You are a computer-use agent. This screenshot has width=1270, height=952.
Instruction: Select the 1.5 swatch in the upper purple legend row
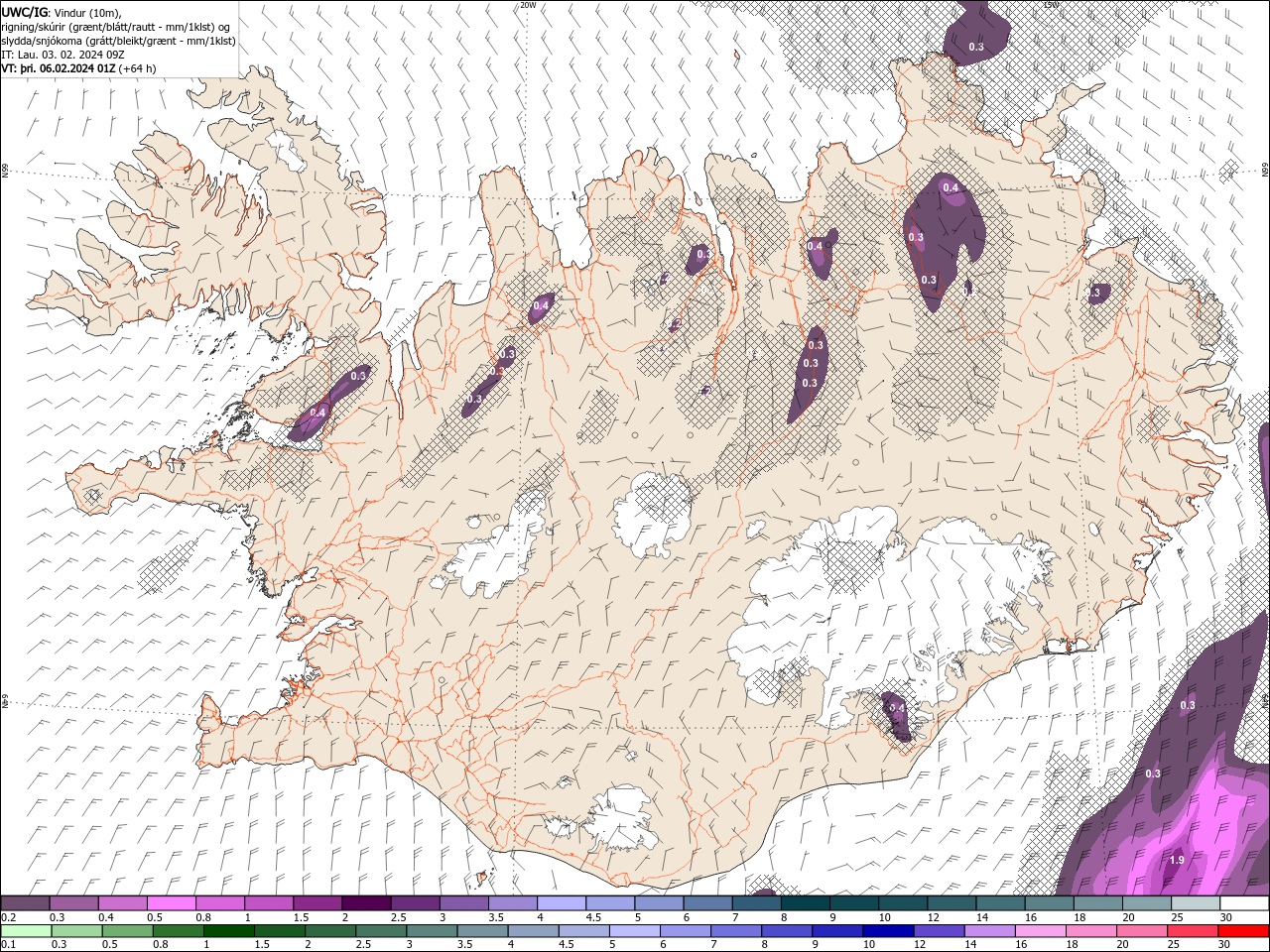point(317,903)
